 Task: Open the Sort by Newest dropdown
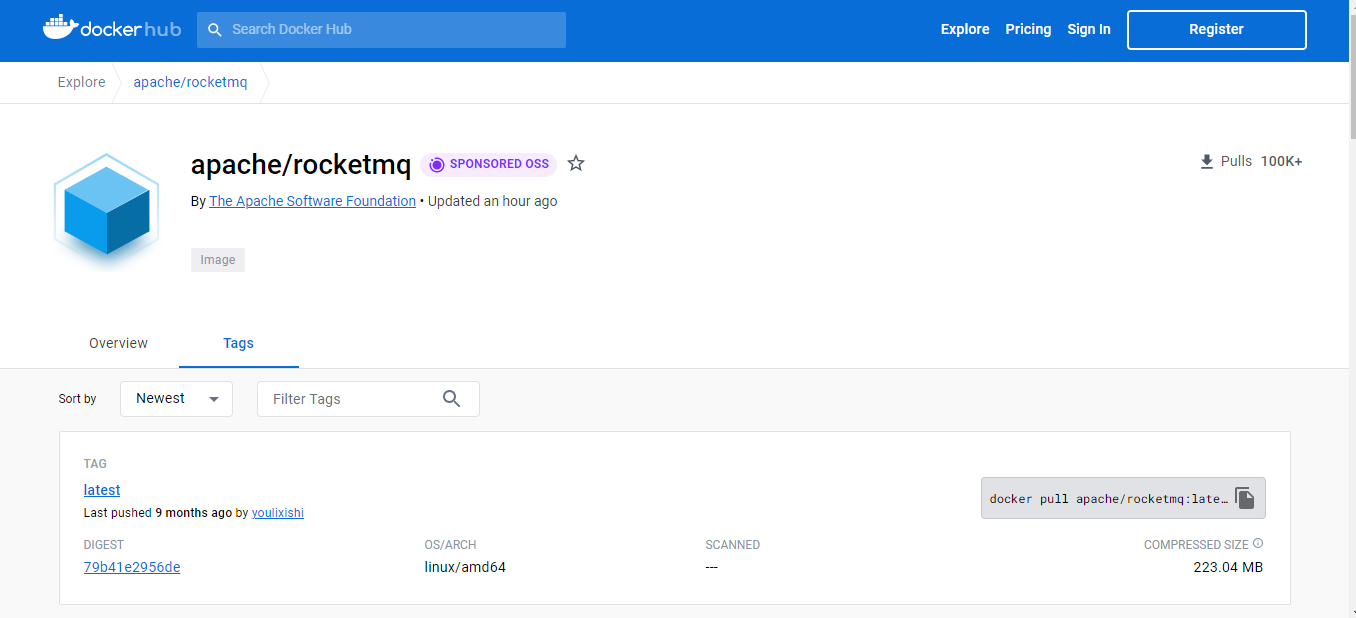tap(177, 399)
